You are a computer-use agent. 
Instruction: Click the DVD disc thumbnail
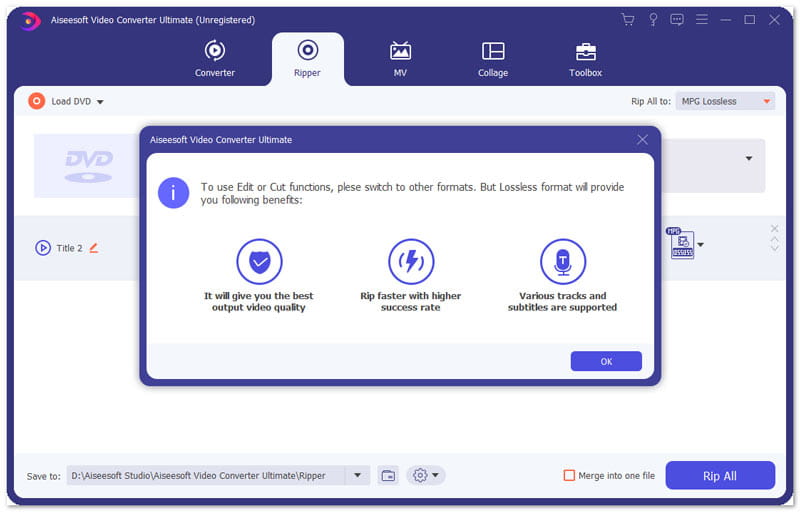click(x=88, y=166)
